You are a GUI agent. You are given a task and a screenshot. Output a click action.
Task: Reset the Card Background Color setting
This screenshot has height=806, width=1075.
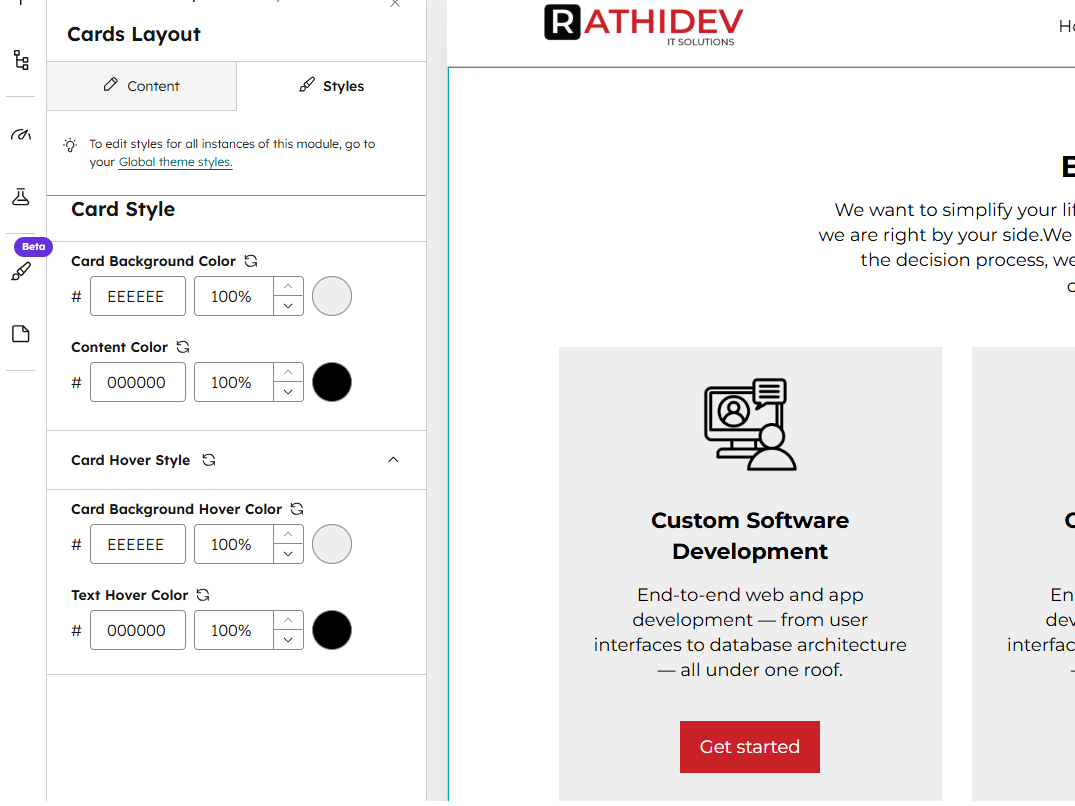pos(251,261)
